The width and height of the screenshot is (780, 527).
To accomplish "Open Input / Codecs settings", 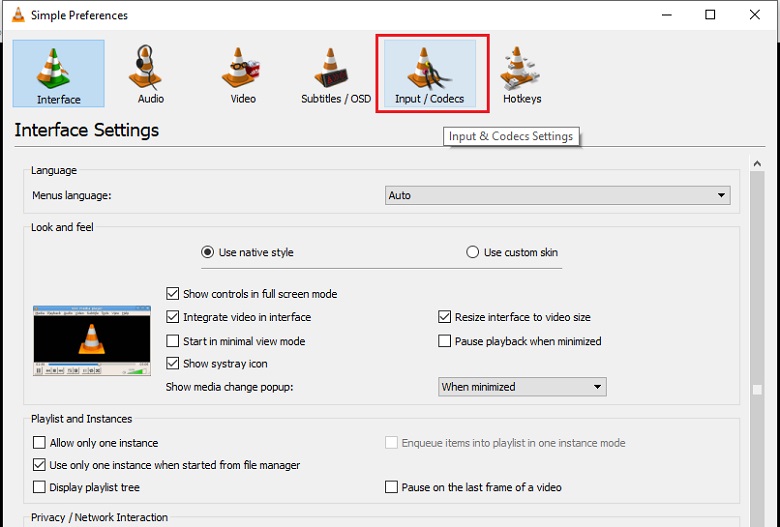I will pyautogui.click(x=430, y=74).
